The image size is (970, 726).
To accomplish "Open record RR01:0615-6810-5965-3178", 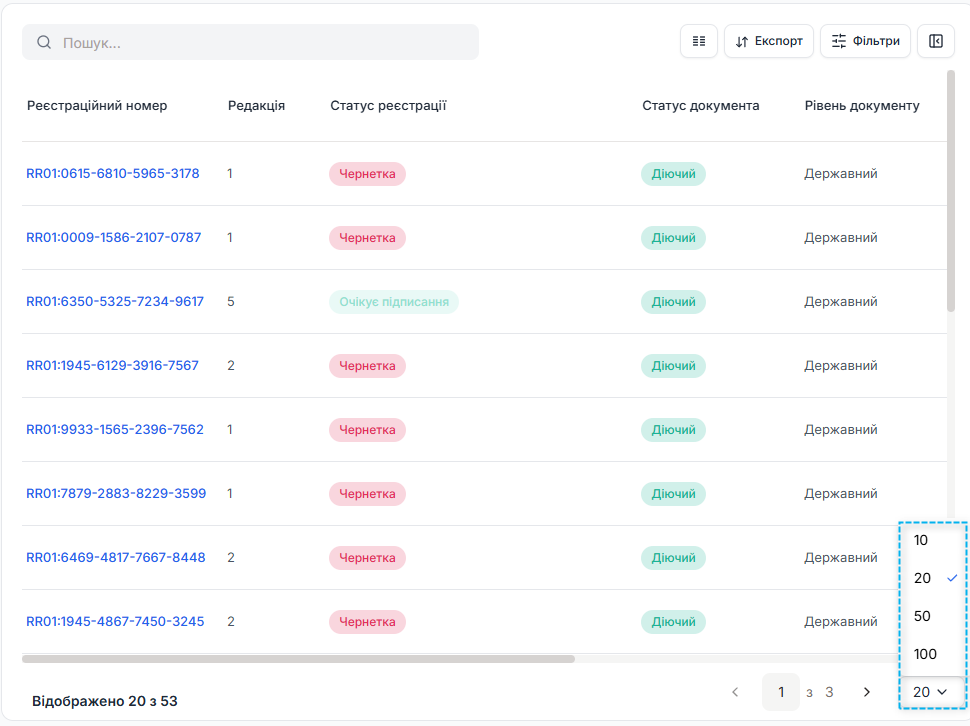I will [113, 173].
